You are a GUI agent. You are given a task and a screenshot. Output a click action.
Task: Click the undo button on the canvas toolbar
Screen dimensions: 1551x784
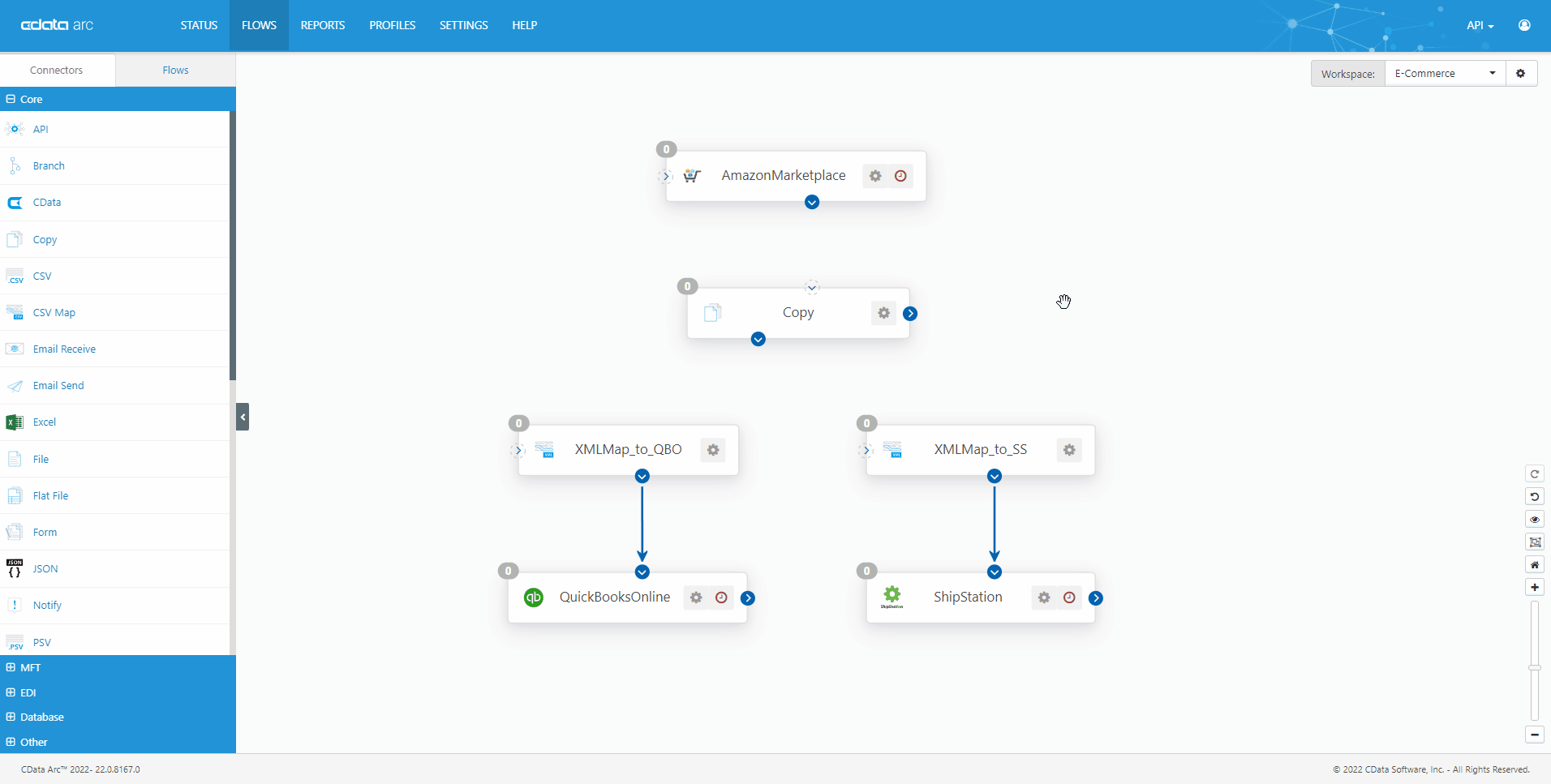click(1535, 497)
